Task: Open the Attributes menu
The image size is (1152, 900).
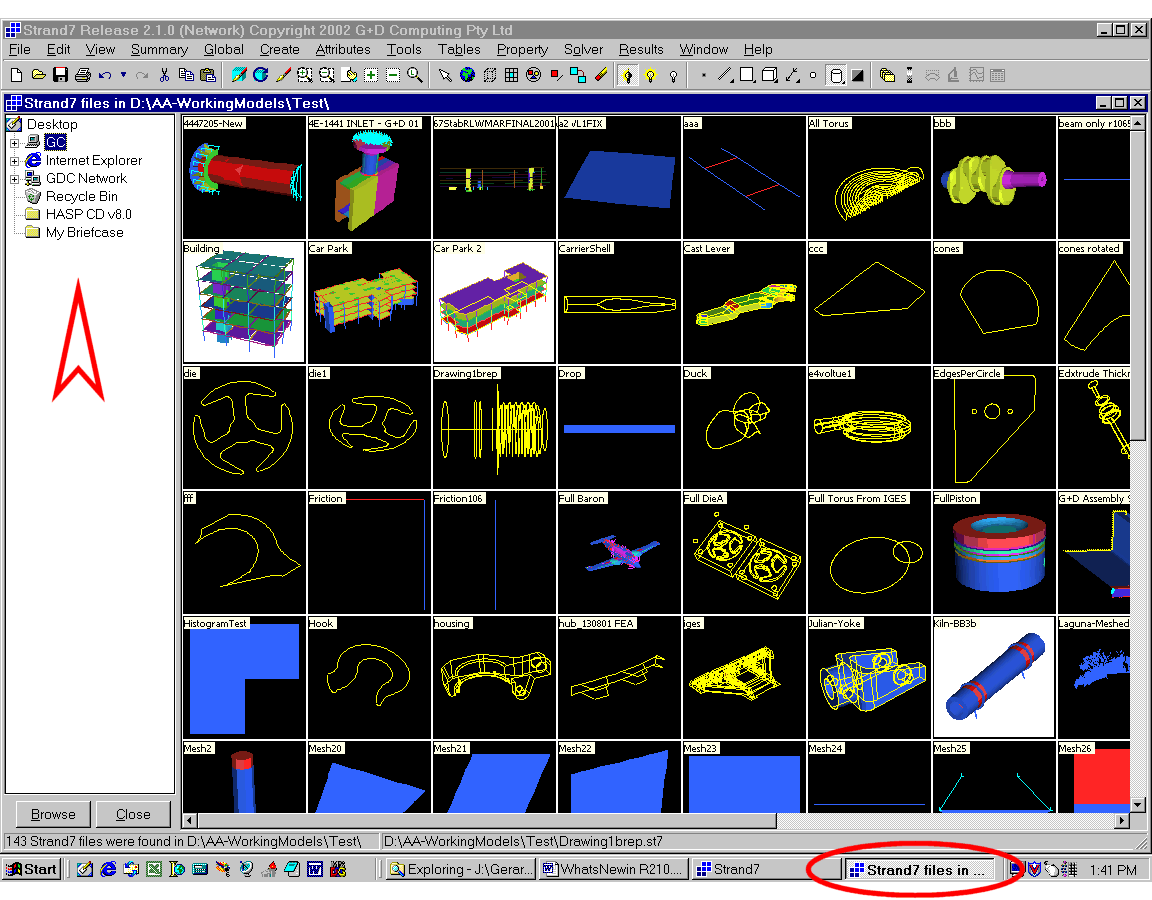Action: click(x=343, y=49)
